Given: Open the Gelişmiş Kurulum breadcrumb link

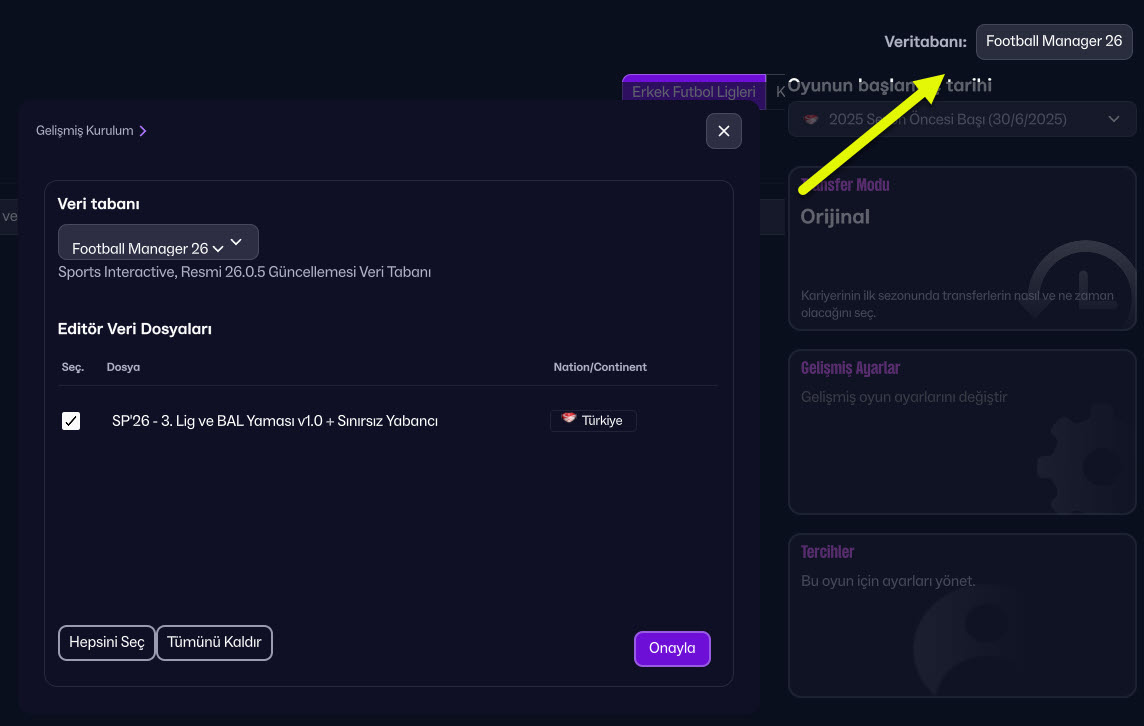Looking at the screenshot, I should [x=84, y=131].
